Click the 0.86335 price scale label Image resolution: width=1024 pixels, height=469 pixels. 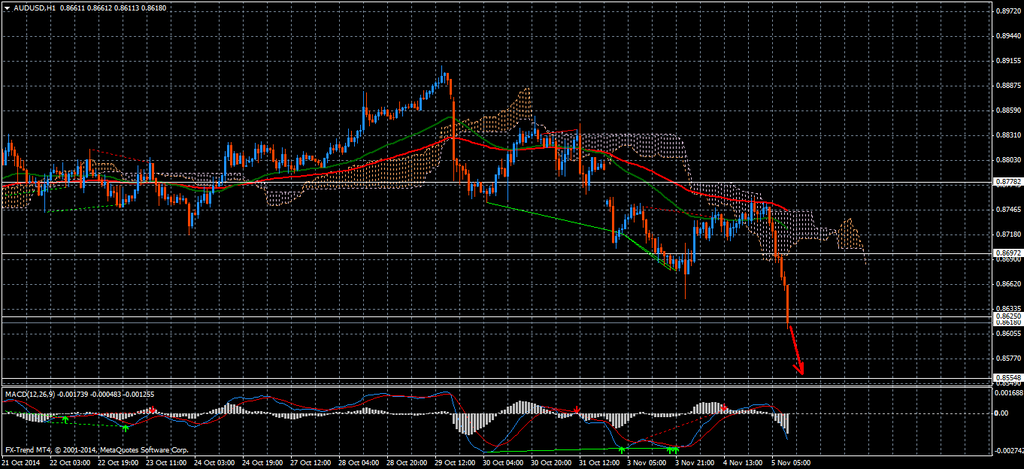1006,308
